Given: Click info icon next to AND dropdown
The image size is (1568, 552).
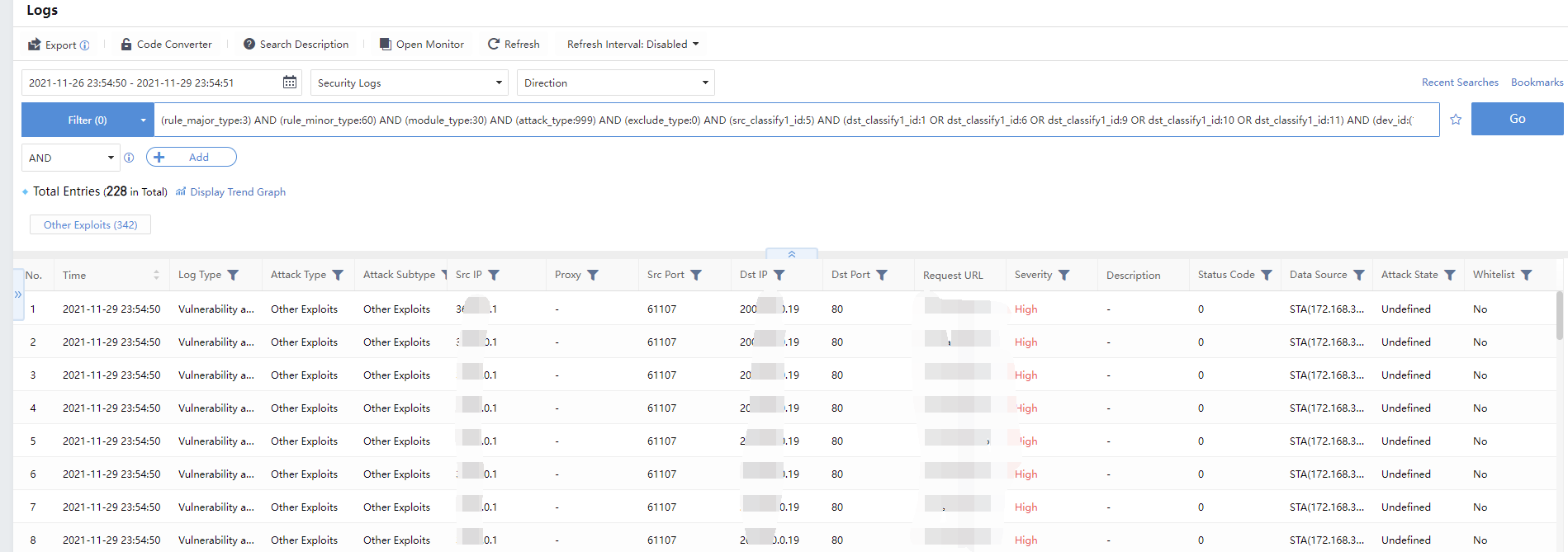Looking at the screenshot, I should tap(129, 158).
